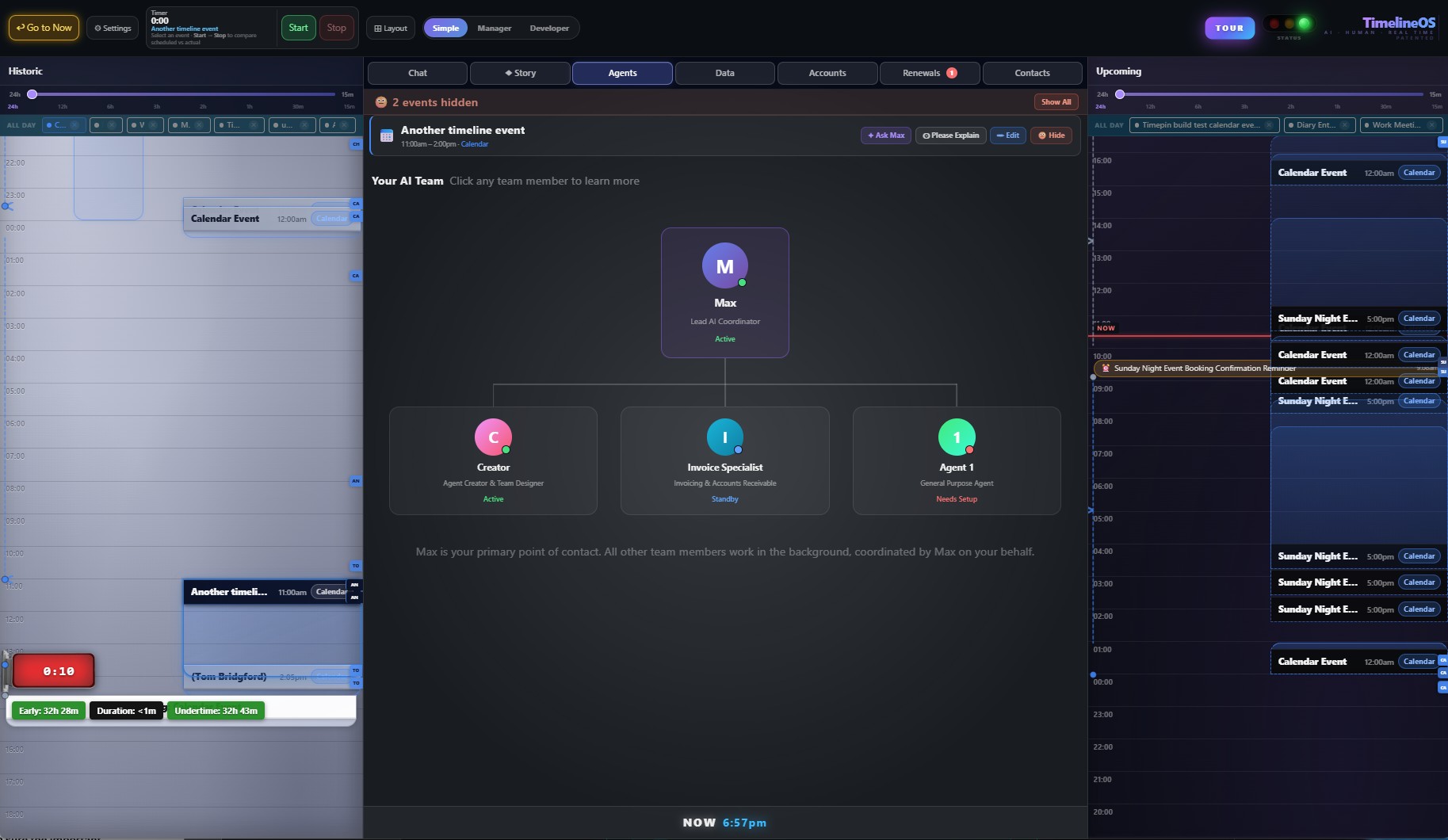
Task: Remove the Work Meeti... all-day chip
Action: 1432,125
